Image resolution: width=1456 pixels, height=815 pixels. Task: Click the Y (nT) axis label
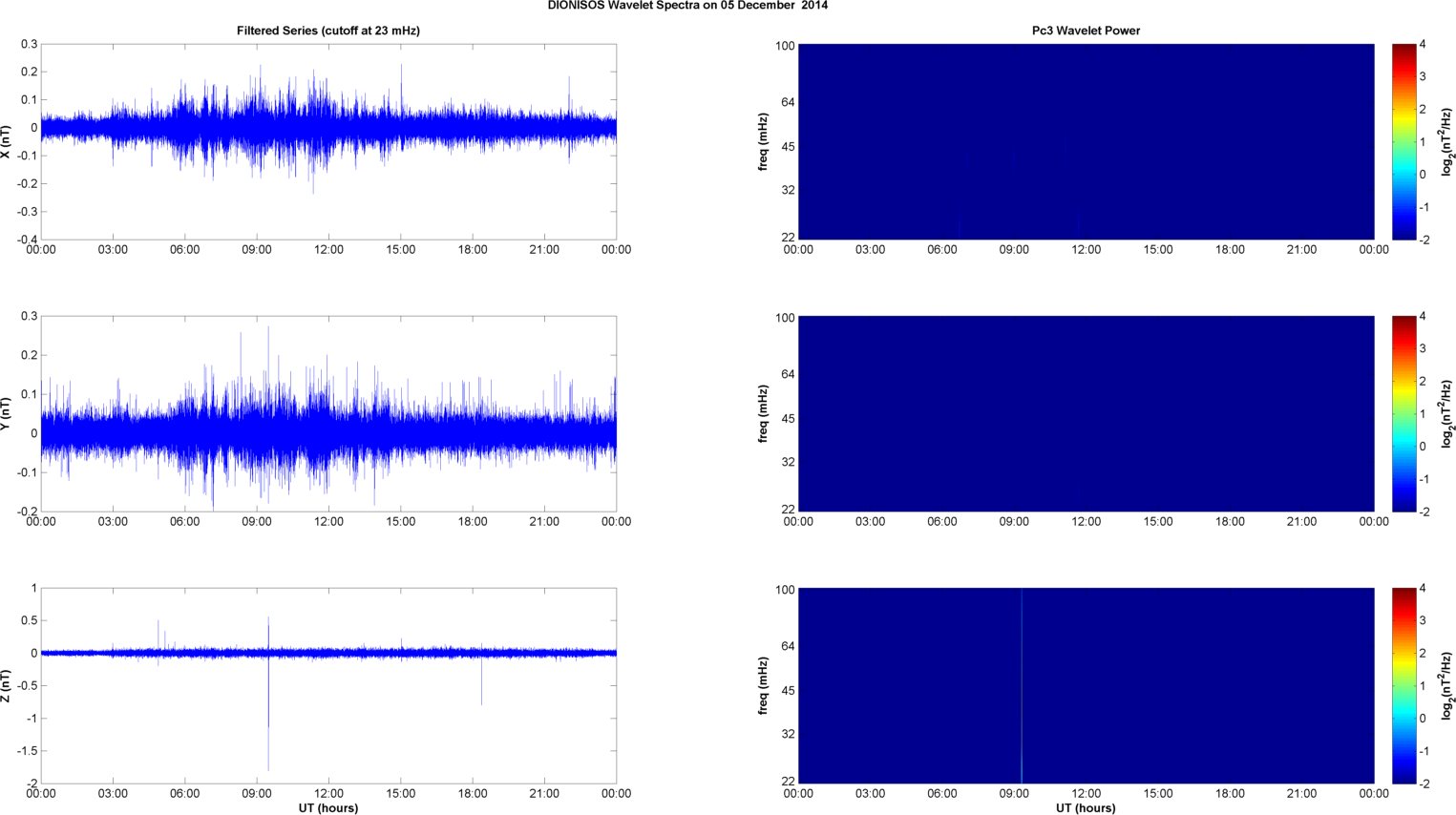coord(7,413)
